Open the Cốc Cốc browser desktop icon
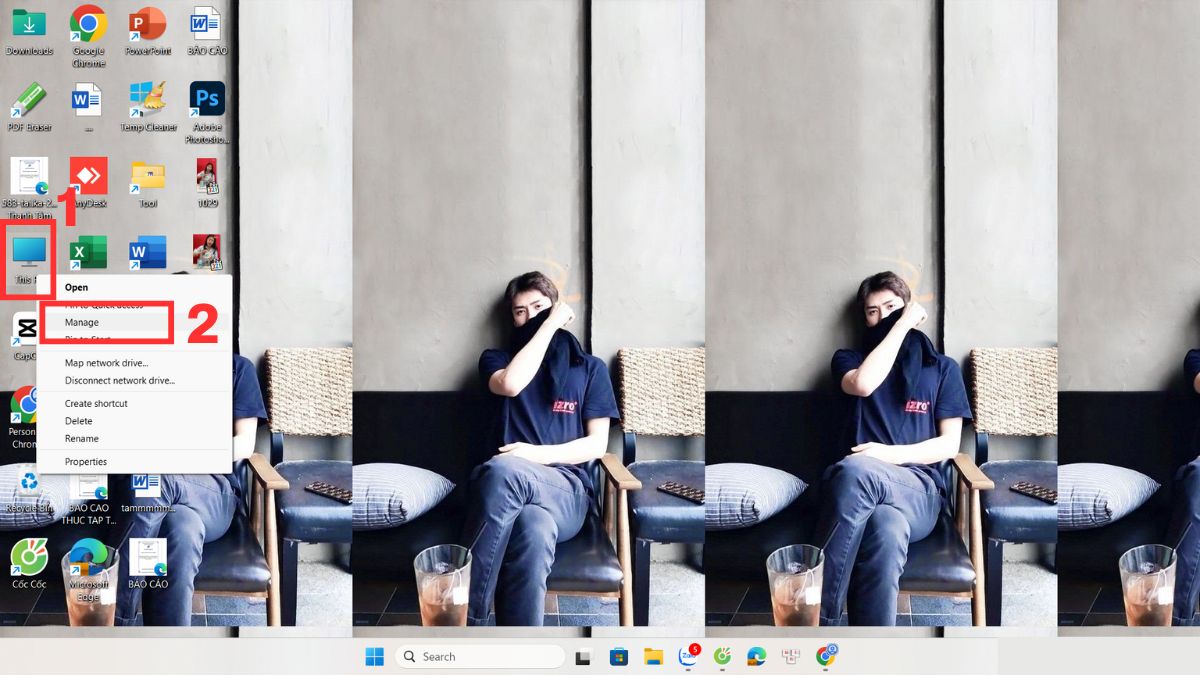1200x675 pixels. [29, 558]
